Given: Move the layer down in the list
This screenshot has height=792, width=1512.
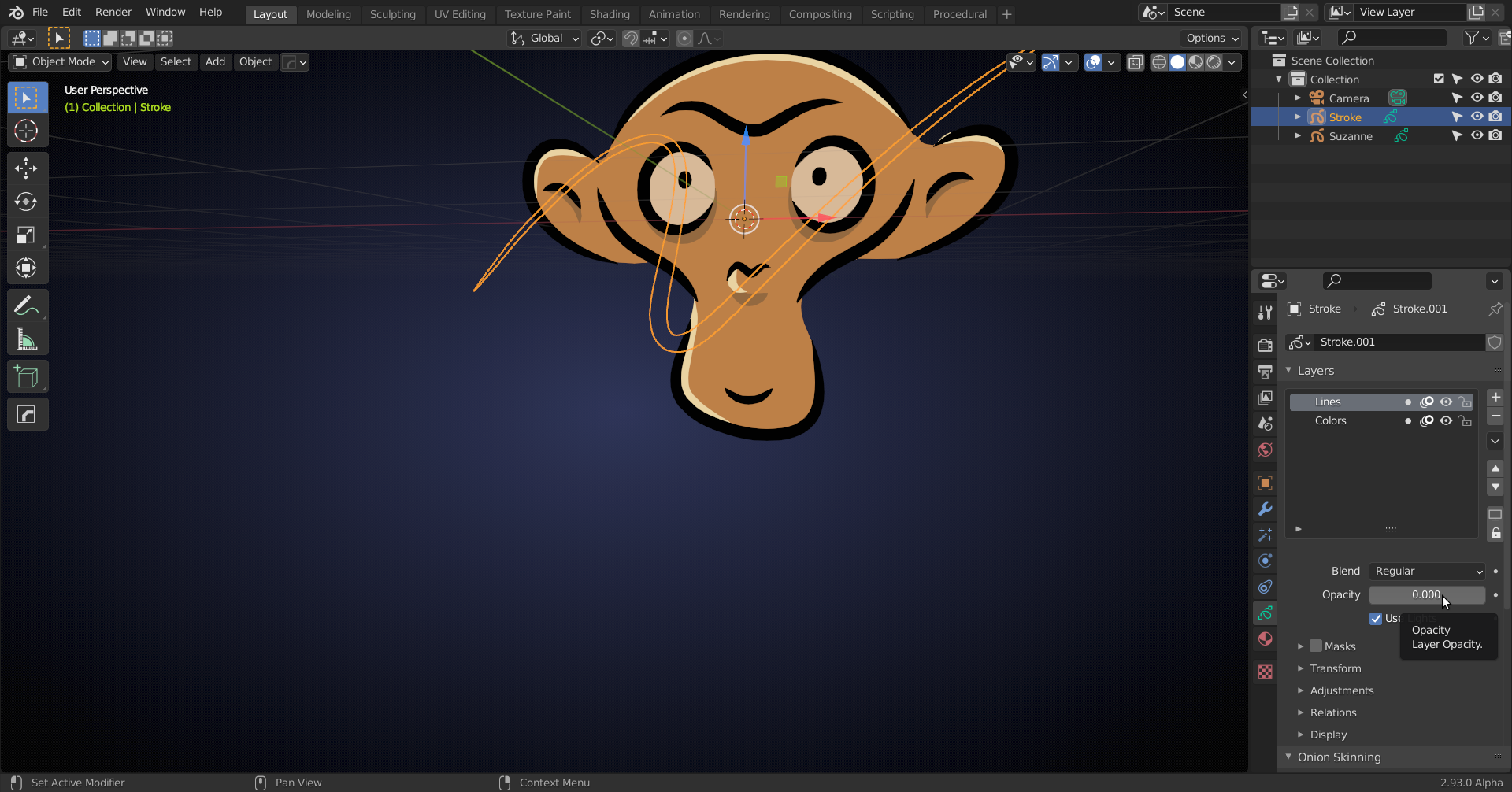Looking at the screenshot, I should point(1495,487).
